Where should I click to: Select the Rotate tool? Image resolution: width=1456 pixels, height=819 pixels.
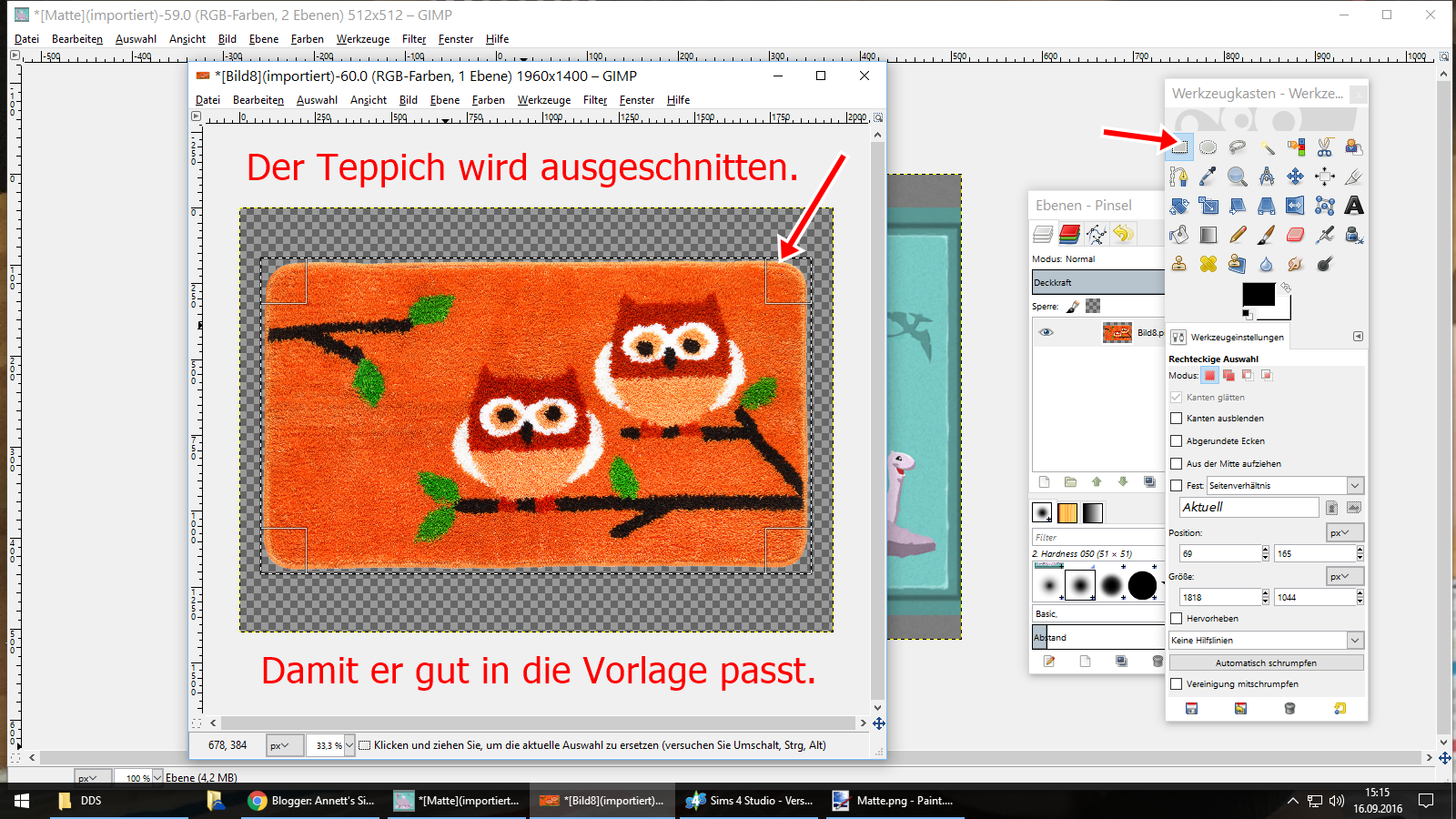pyautogui.click(x=1179, y=206)
